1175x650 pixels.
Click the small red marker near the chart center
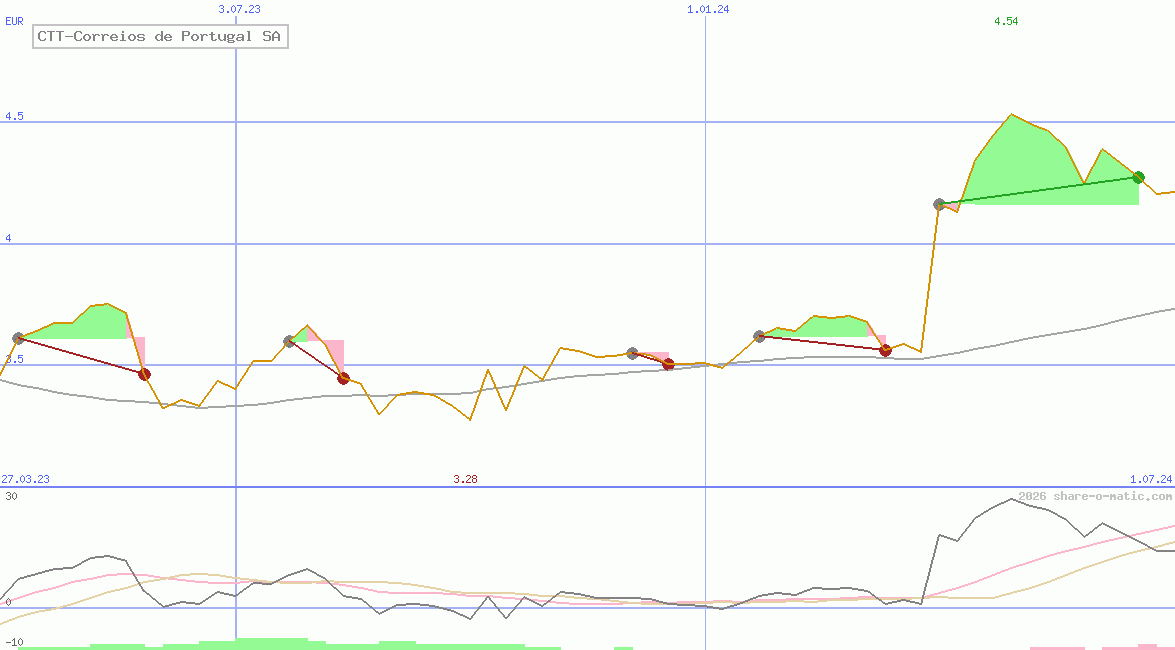[667, 365]
